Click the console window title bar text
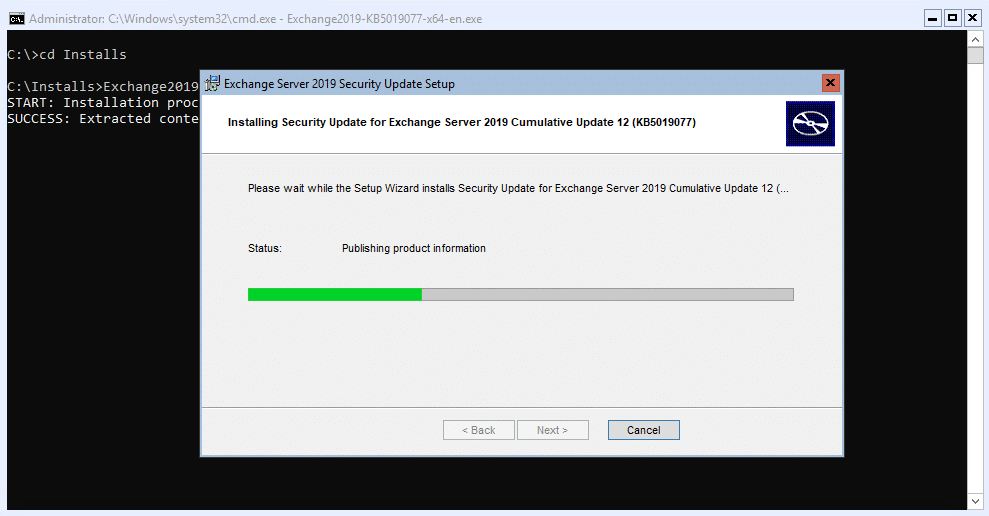This screenshot has height=516, width=989. pyautogui.click(x=255, y=19)
